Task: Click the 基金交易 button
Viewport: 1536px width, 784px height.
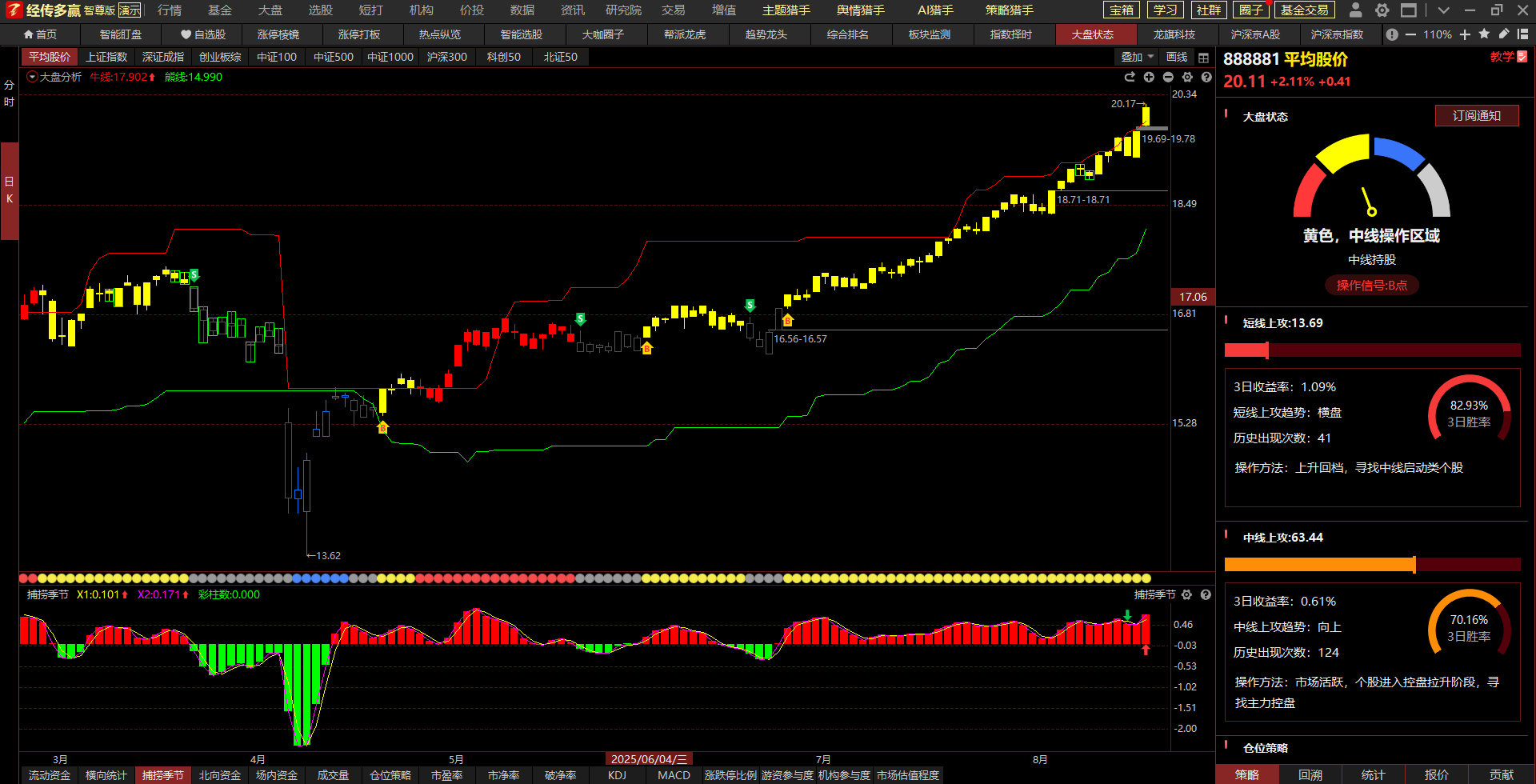Action: [1305, 10]
